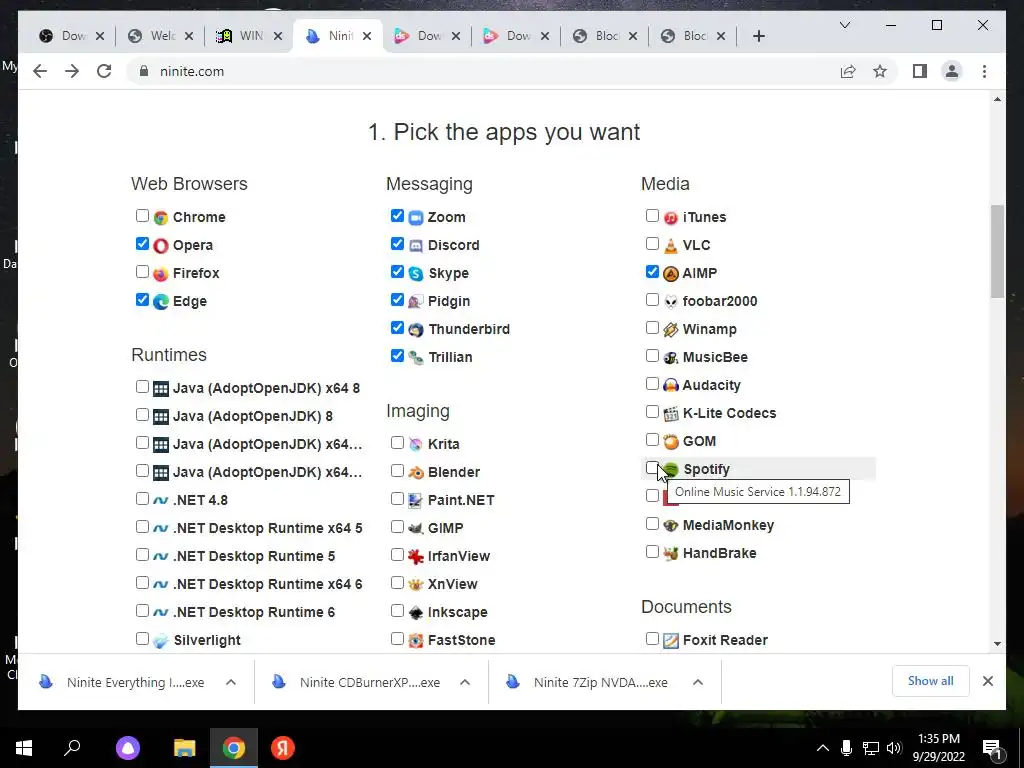Click the iTunes app icon
This screenshot has height=768, width=1024.
point(671,217)
